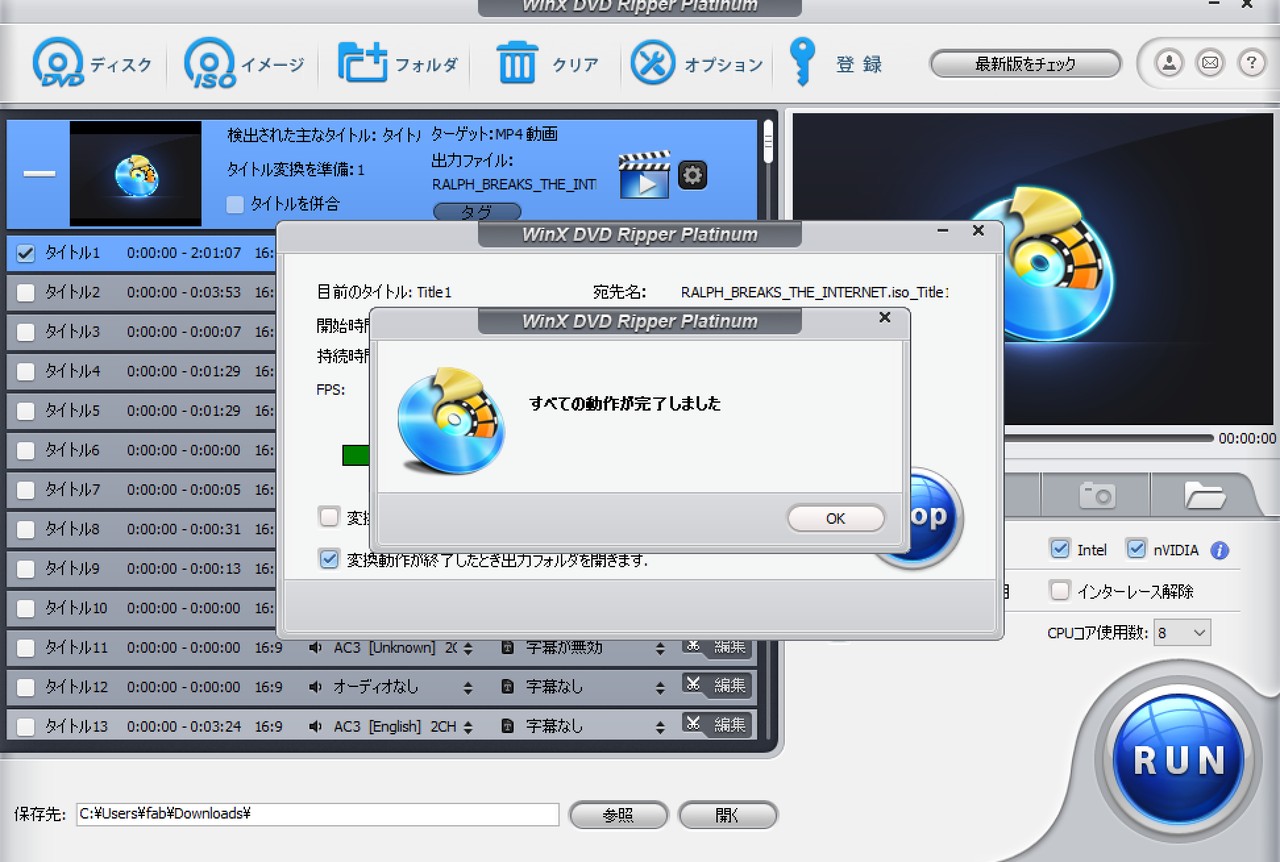
Task: Check title 8 checkbox
Action: pyautogui.click(x=26, y=529)
